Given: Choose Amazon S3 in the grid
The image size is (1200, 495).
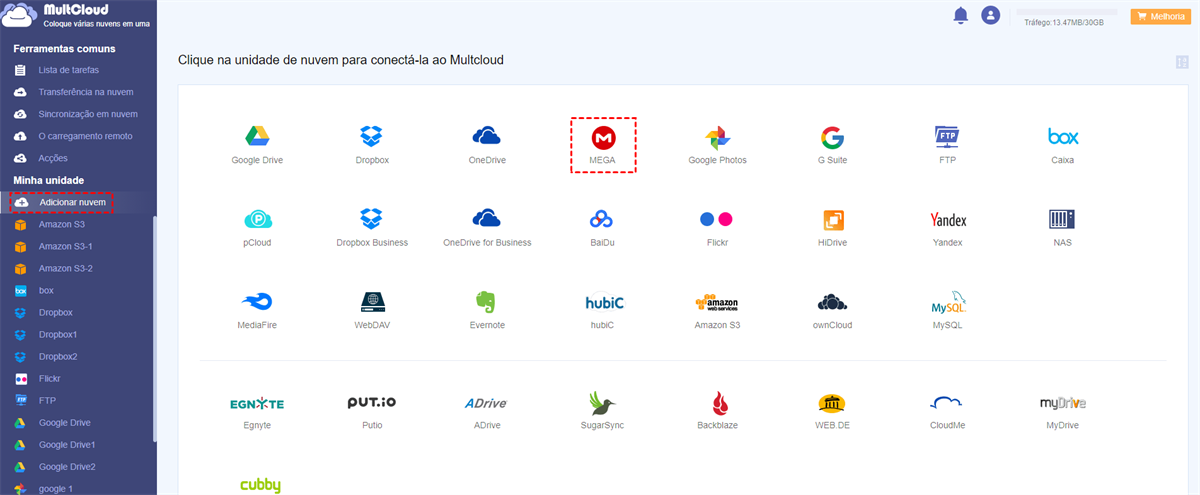Looking at the screenshot, I should tap(717, 302).
